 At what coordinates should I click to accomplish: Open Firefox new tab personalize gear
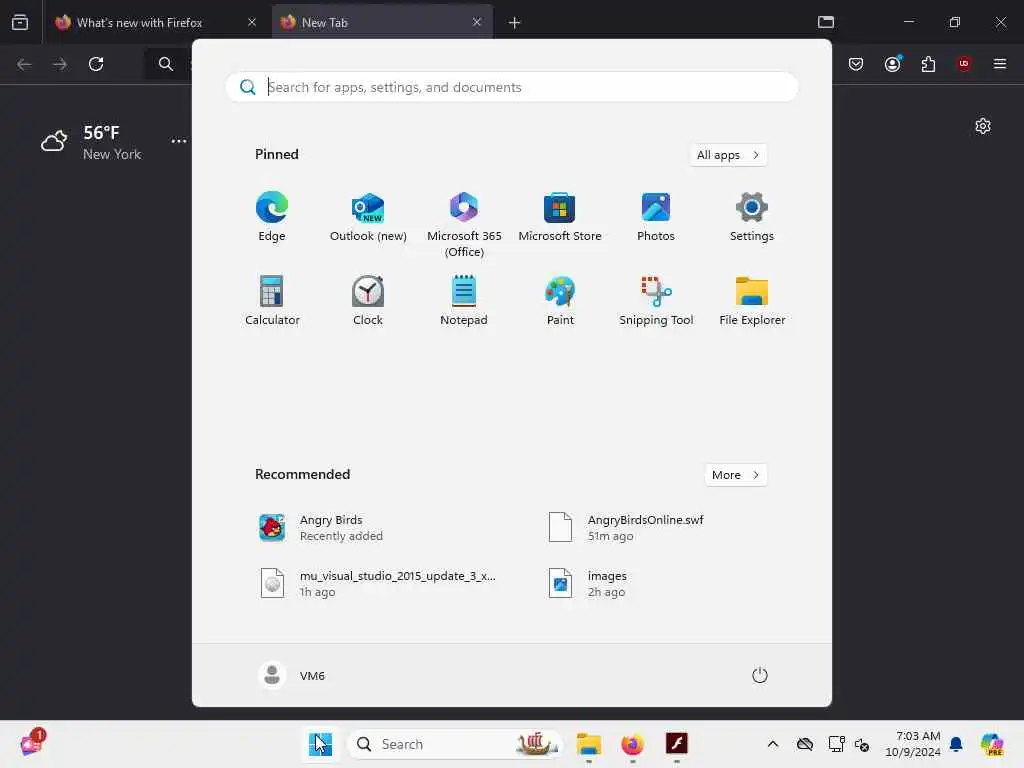tap(982, 126)
